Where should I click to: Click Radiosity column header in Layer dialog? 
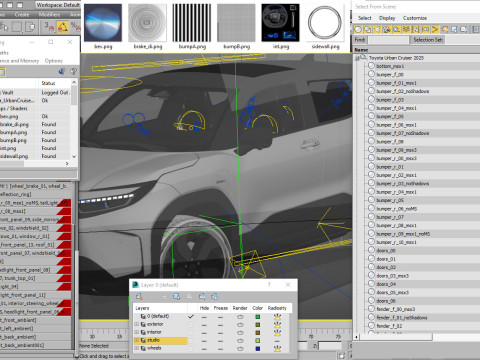click(277, 308)
